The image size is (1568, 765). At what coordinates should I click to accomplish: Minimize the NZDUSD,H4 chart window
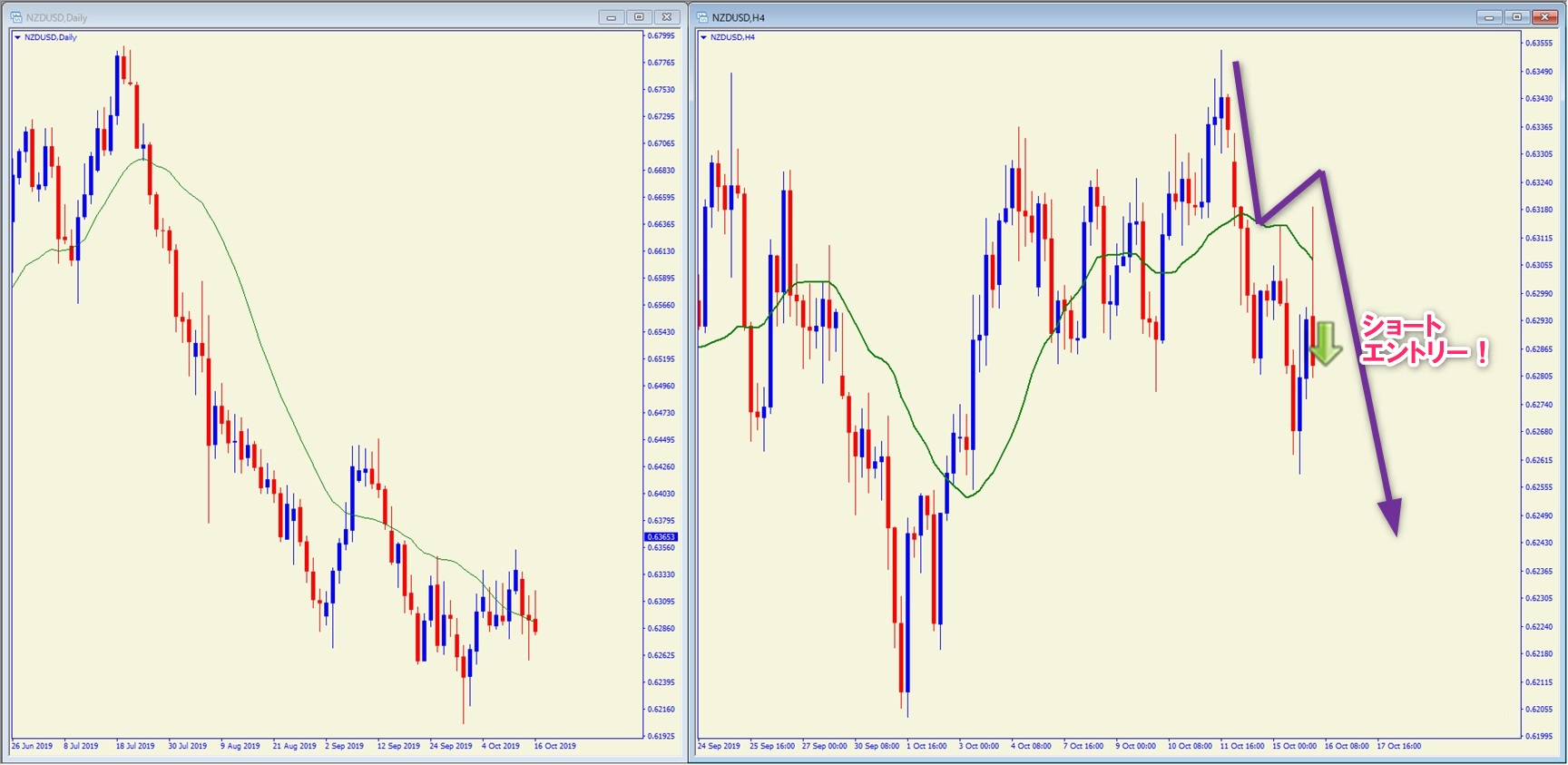coord(1489,17)
